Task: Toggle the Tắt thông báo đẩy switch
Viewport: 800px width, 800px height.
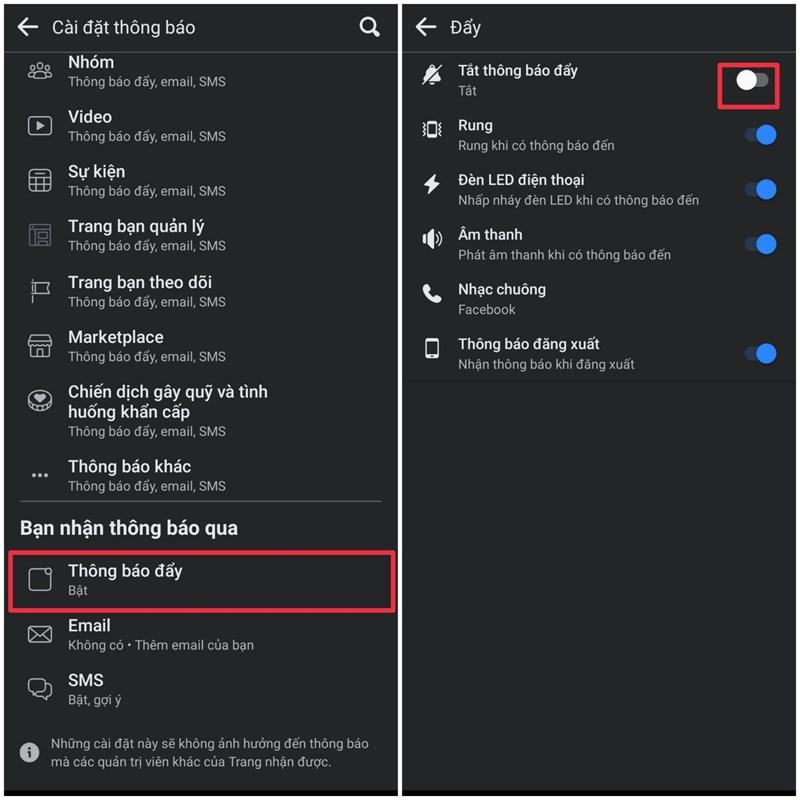Action: point(752,80)
